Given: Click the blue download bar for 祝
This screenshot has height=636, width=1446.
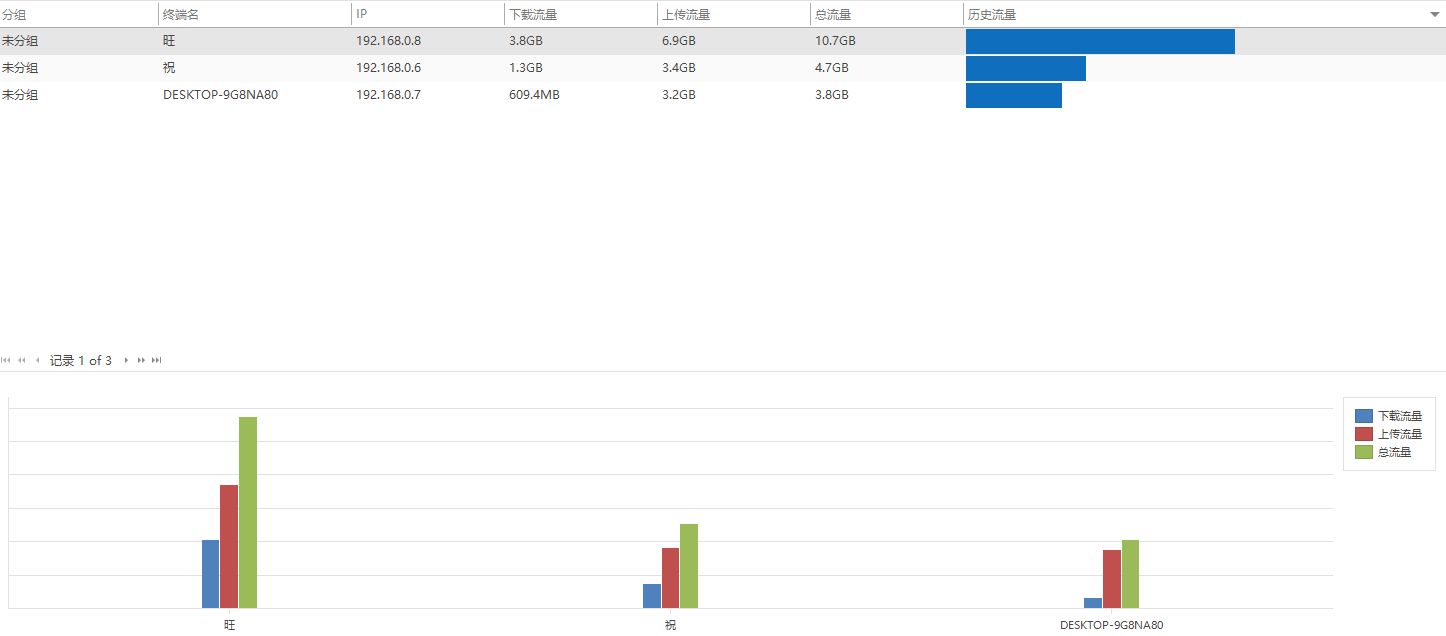Looking at the screenshot, I should 652,596.
